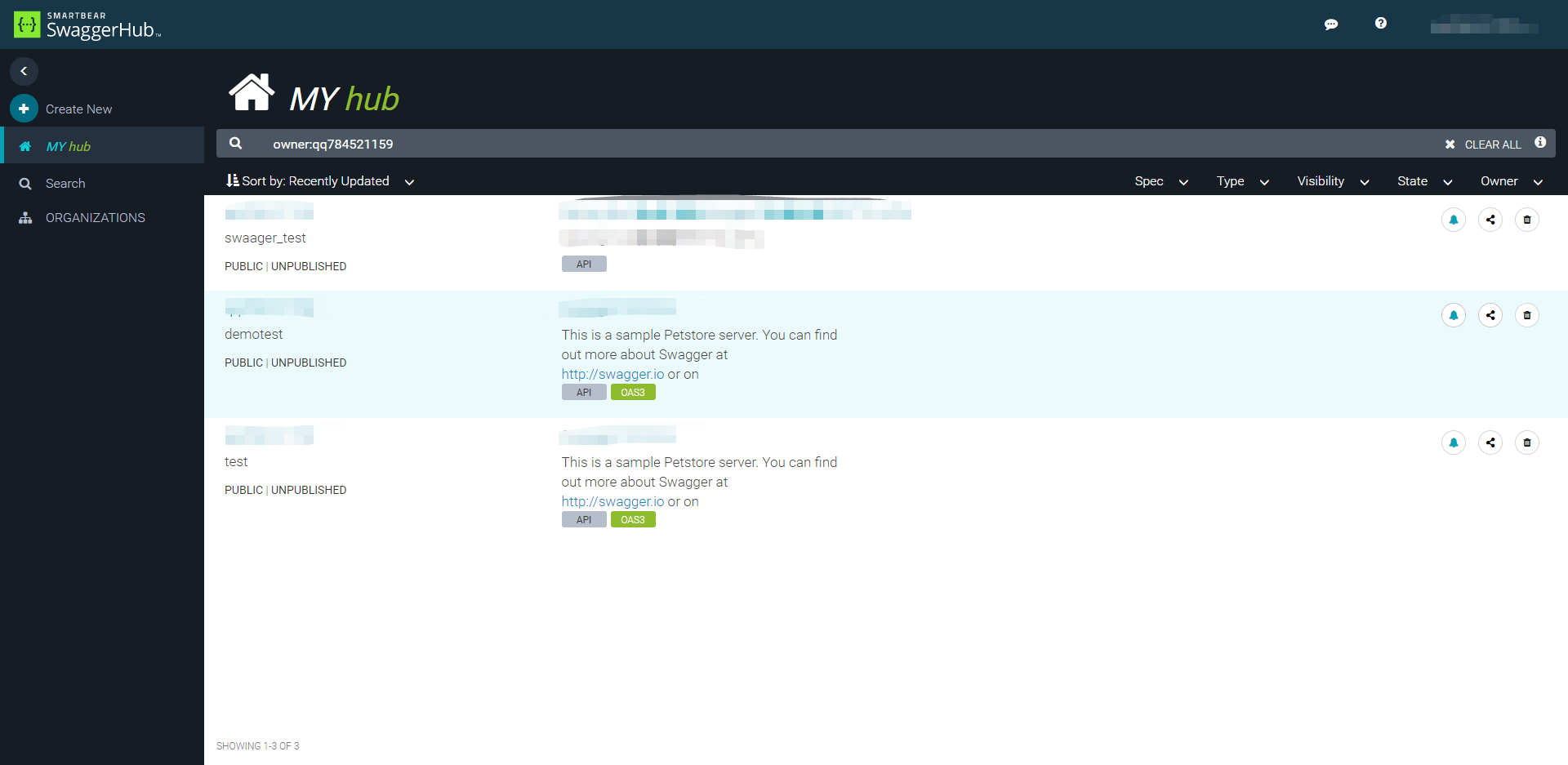The width and height of the screenshot is (1568, 765).
Task: Expand the Owner filter dropdown
Action: coord(1511,181)
